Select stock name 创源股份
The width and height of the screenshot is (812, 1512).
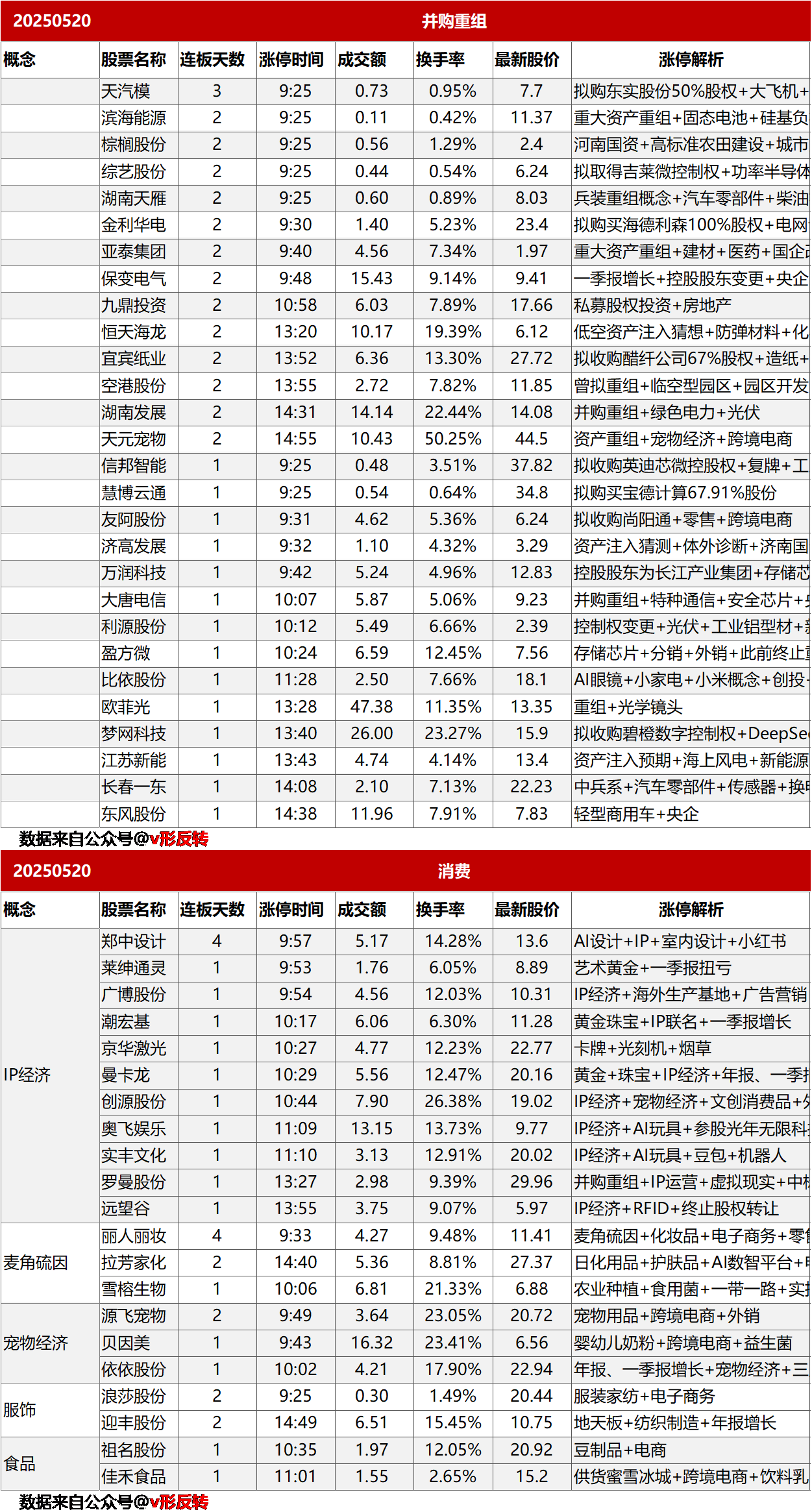click(134, 1101)
